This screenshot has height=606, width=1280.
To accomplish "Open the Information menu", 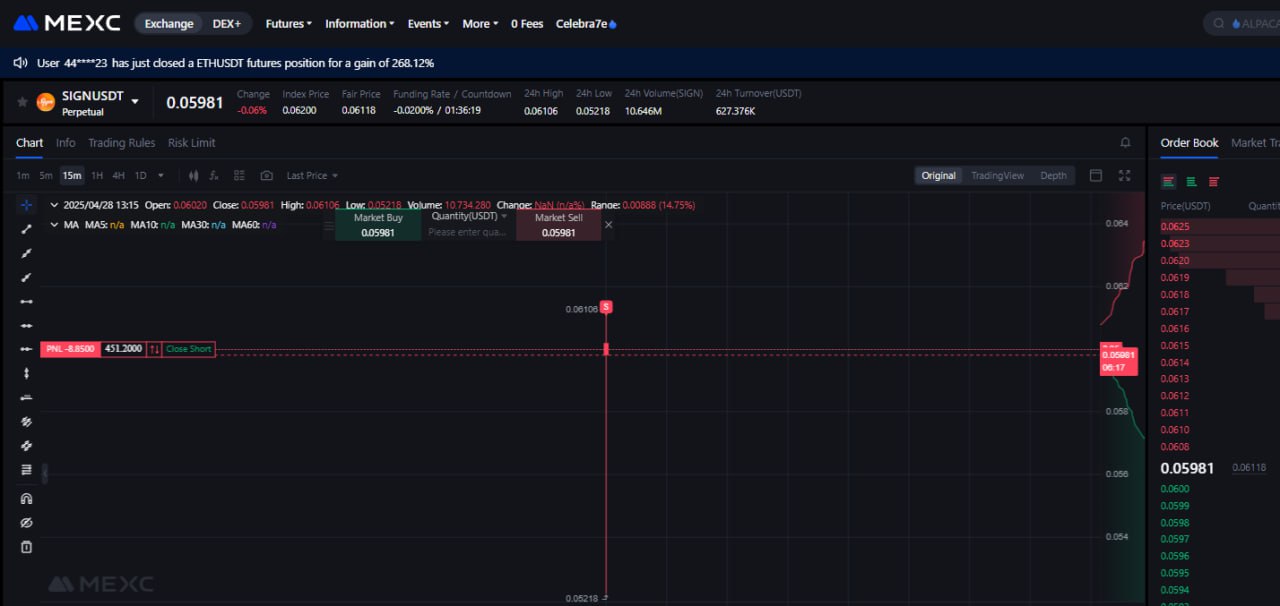I will point(359,23).
